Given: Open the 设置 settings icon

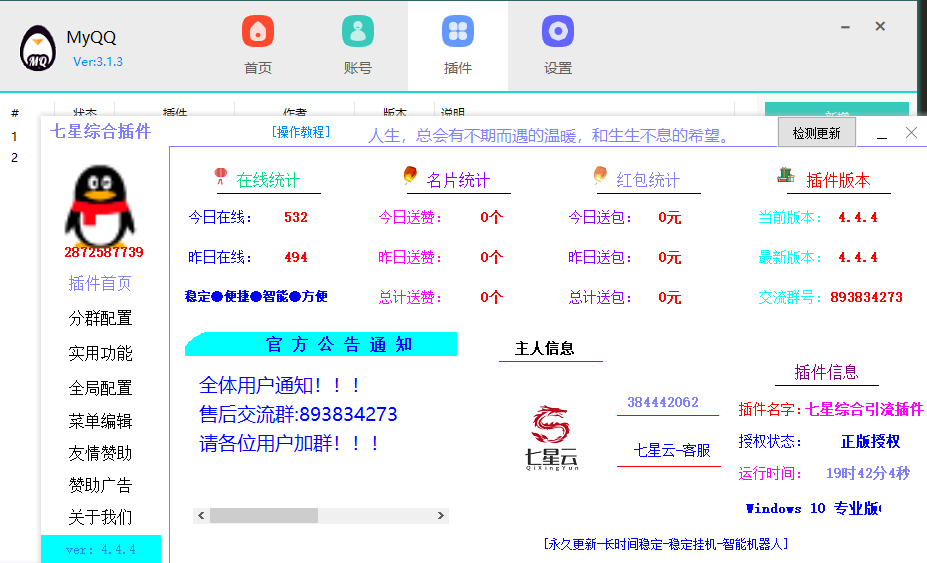Looking at the screenshot, I should [x=558, y=31].
